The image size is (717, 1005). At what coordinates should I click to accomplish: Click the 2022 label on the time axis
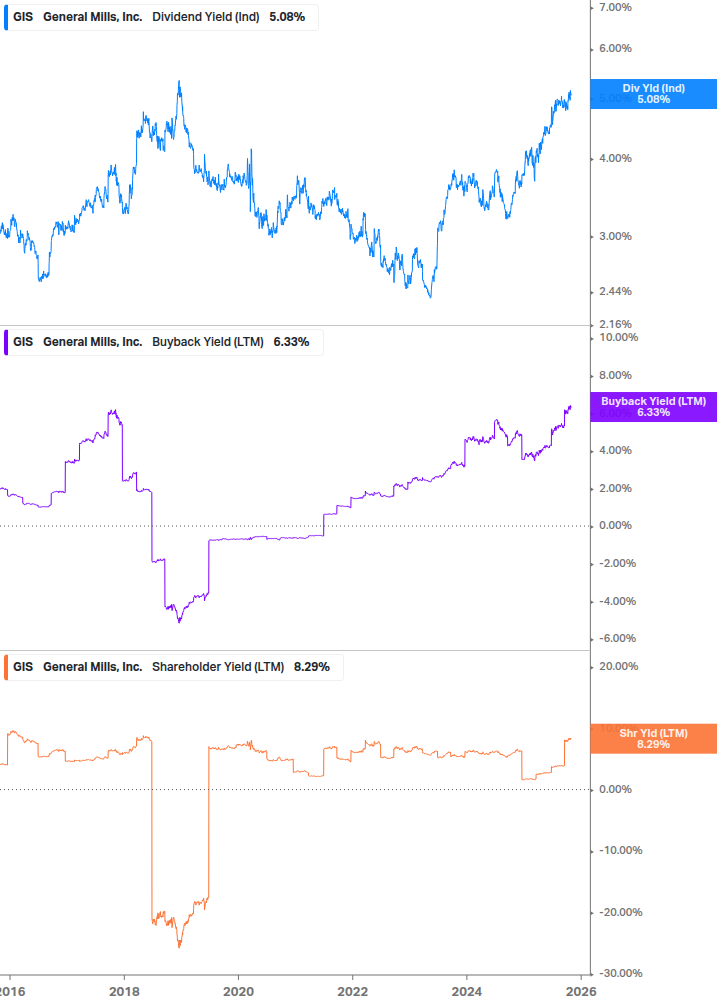pos(352,992)
